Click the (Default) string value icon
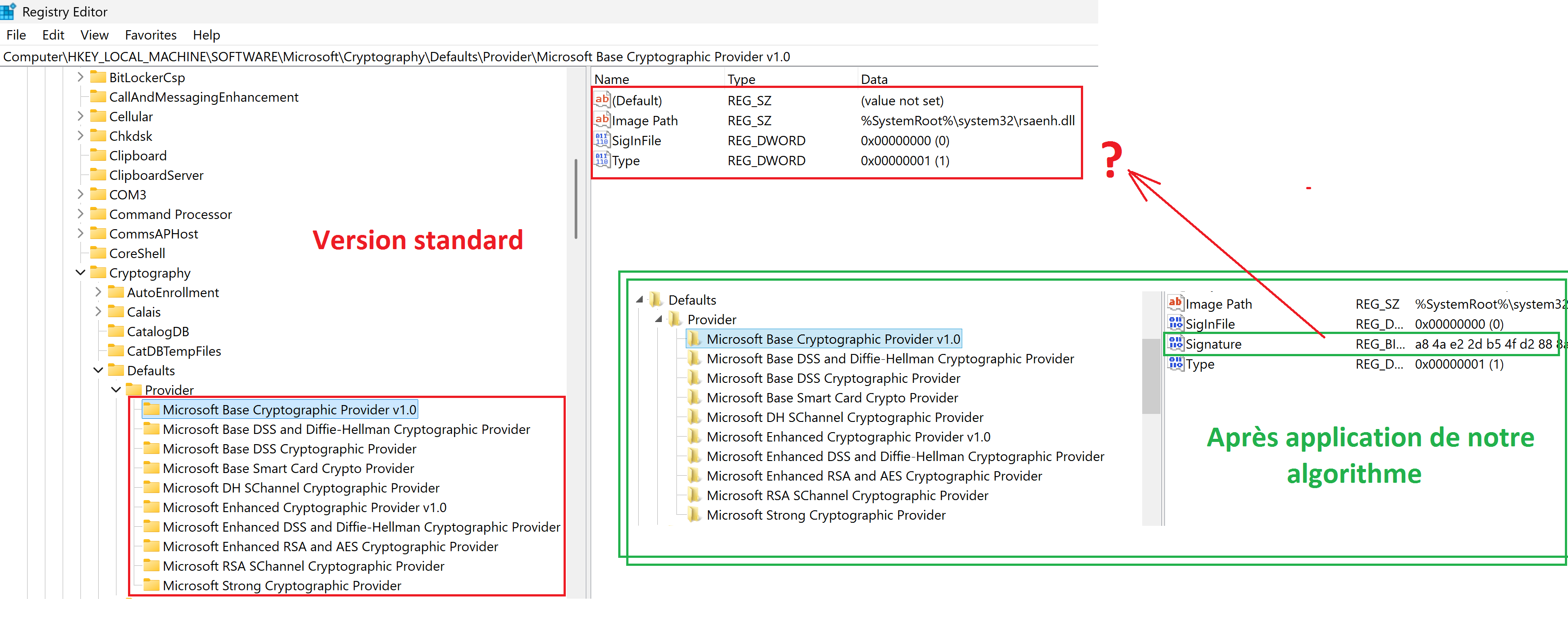Viewport: 1568px width, 636px height. tap(602, 100)
